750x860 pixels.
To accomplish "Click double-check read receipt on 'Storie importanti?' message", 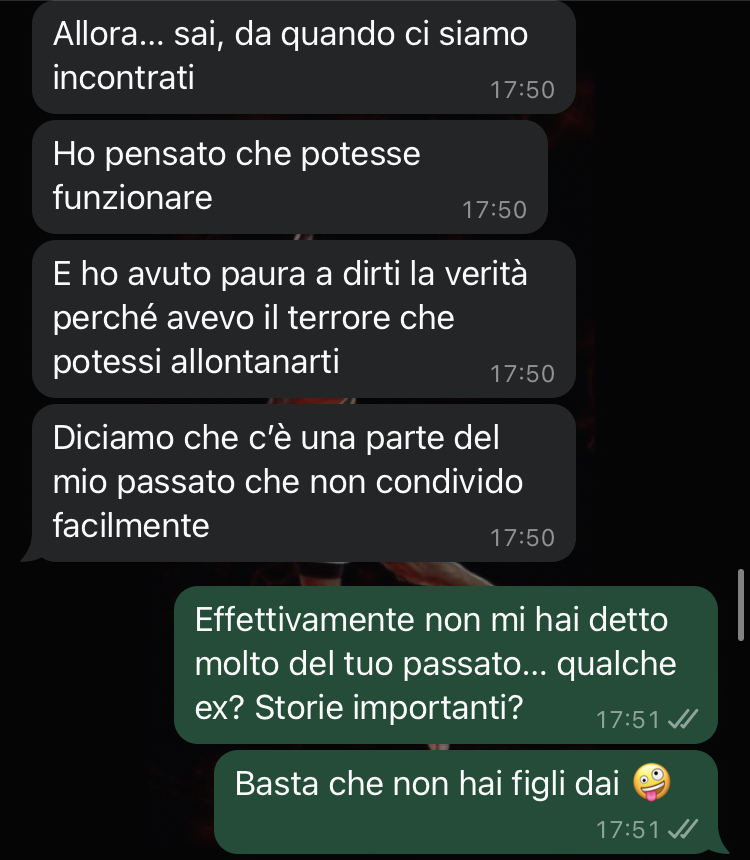I will click(683, 719).
